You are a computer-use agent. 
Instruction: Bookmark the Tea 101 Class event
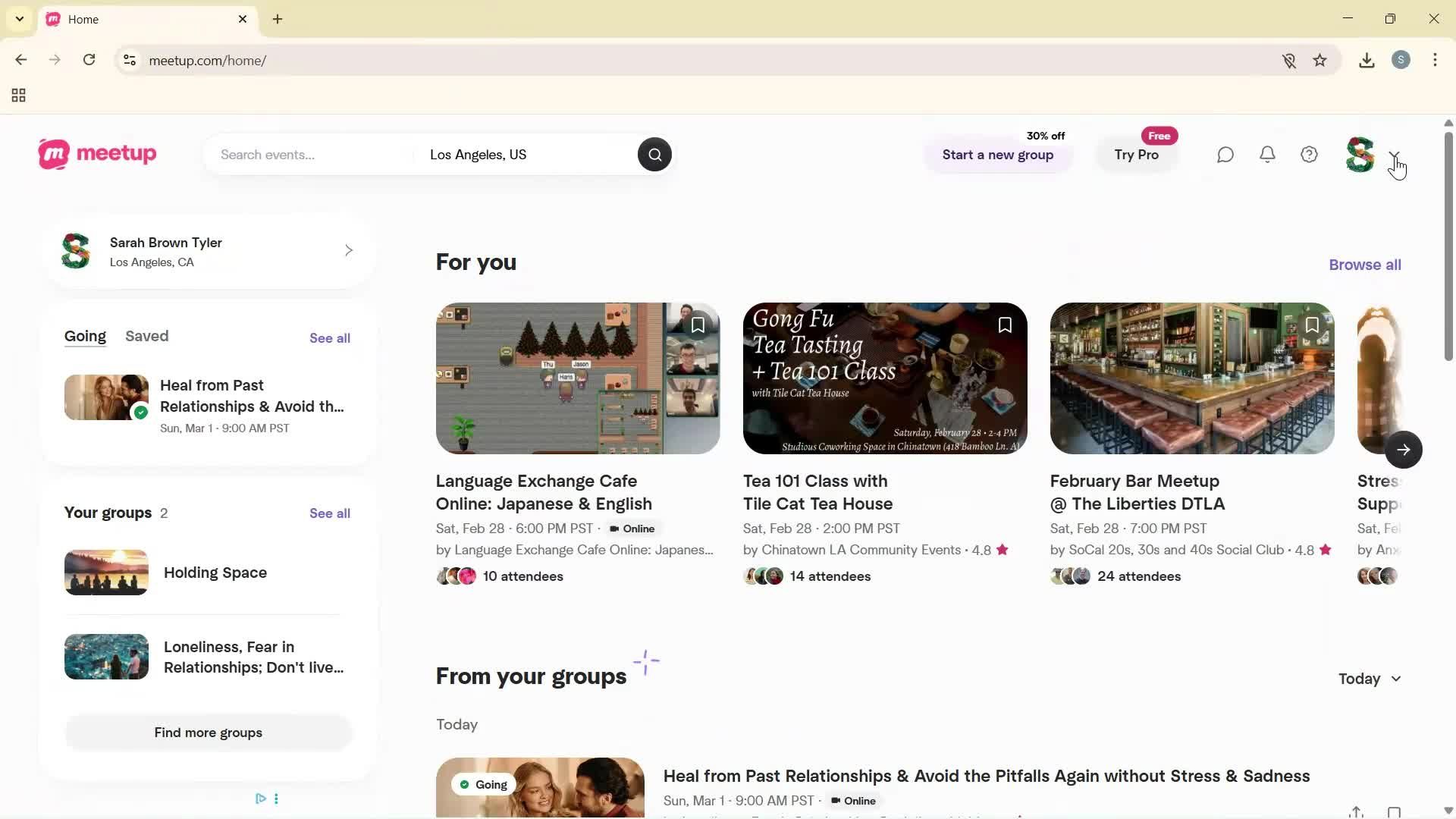[1005, 325]
